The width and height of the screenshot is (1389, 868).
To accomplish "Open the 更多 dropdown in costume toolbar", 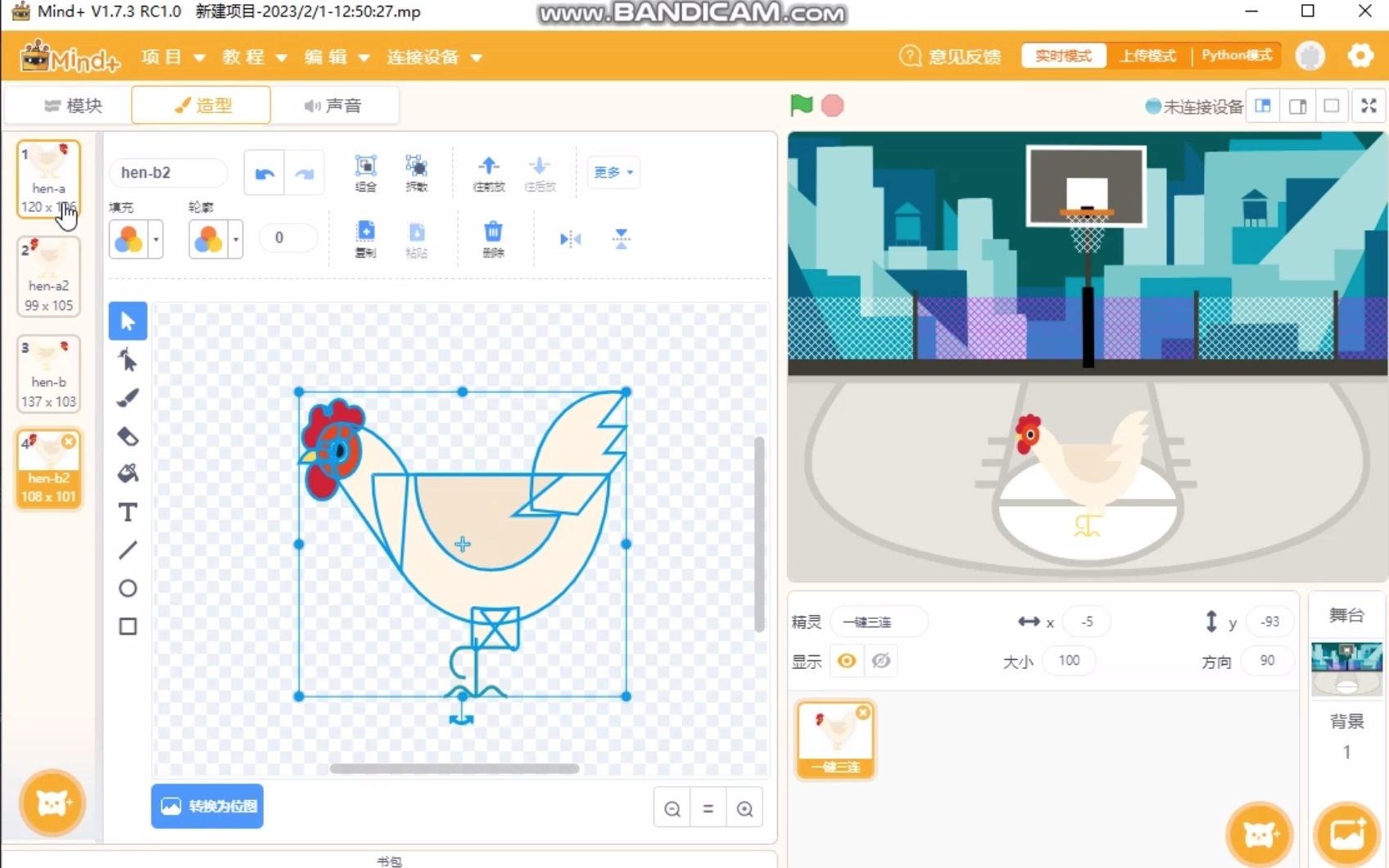I will pos(613,172).
